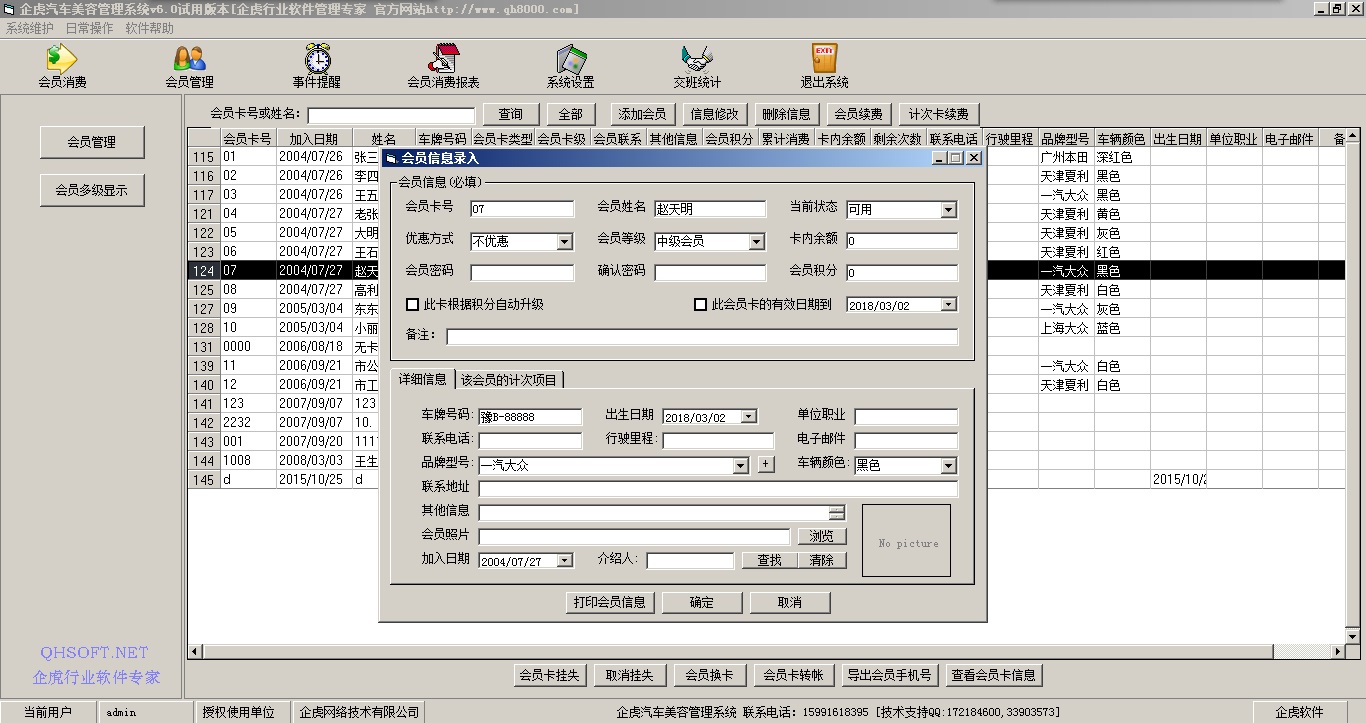Viewport: 1366px width, 723px height.
Task: Click the 确定 button in dialog
Action: click(x=702, y=602)
